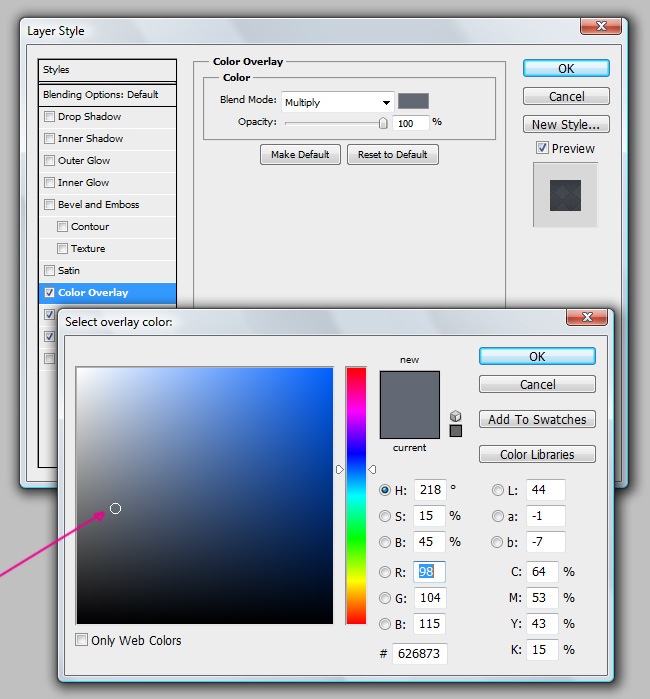Click the K black percentage field
650x699 pixels.
[x=542, y=650]
